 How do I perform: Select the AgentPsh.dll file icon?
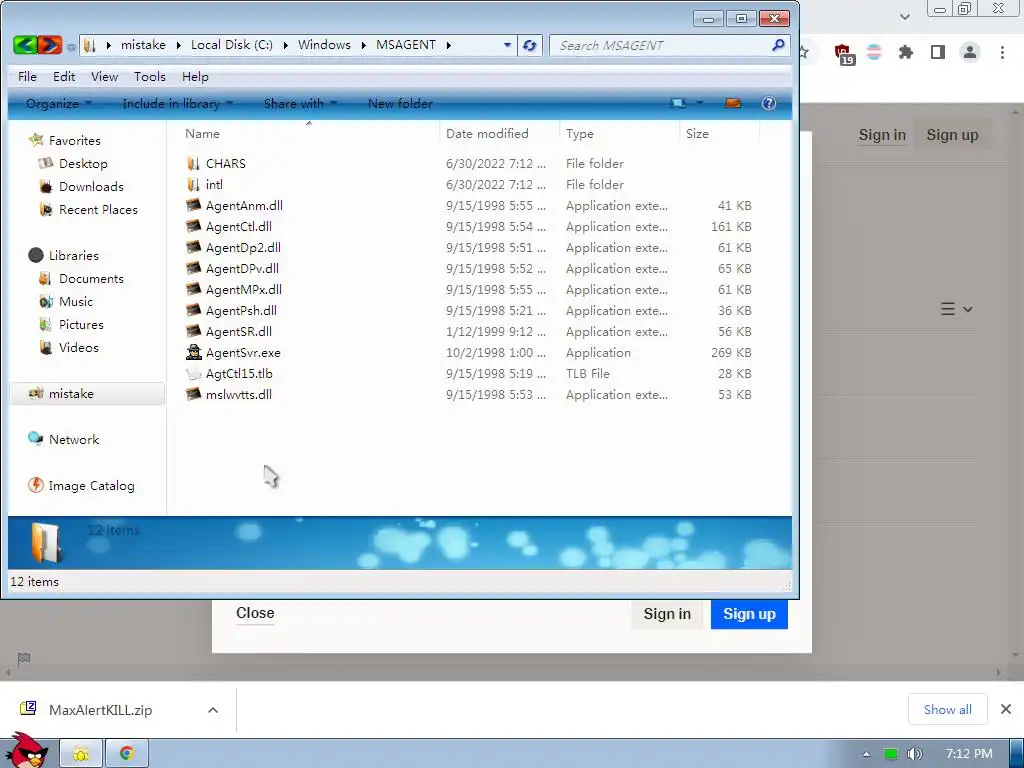pos(193,310)
